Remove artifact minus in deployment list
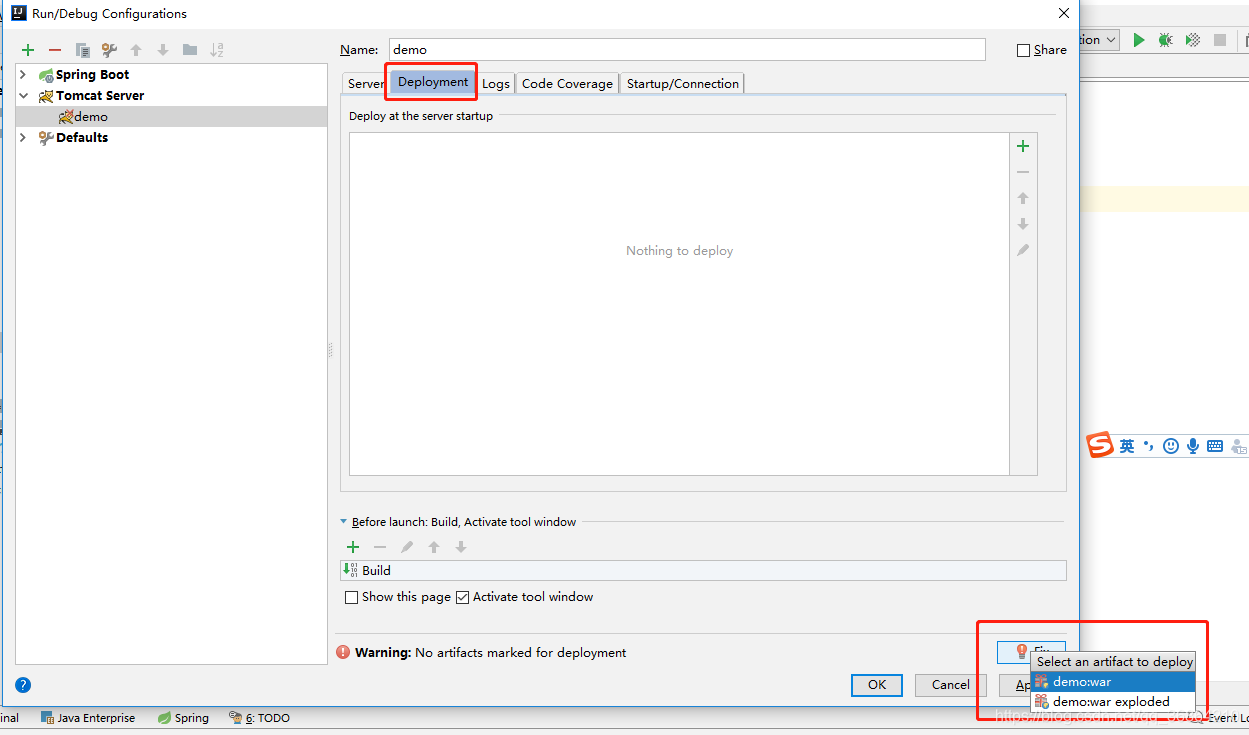This screenshot has height=735, width=1249. pyautogui.click(x=1023, y=172)
